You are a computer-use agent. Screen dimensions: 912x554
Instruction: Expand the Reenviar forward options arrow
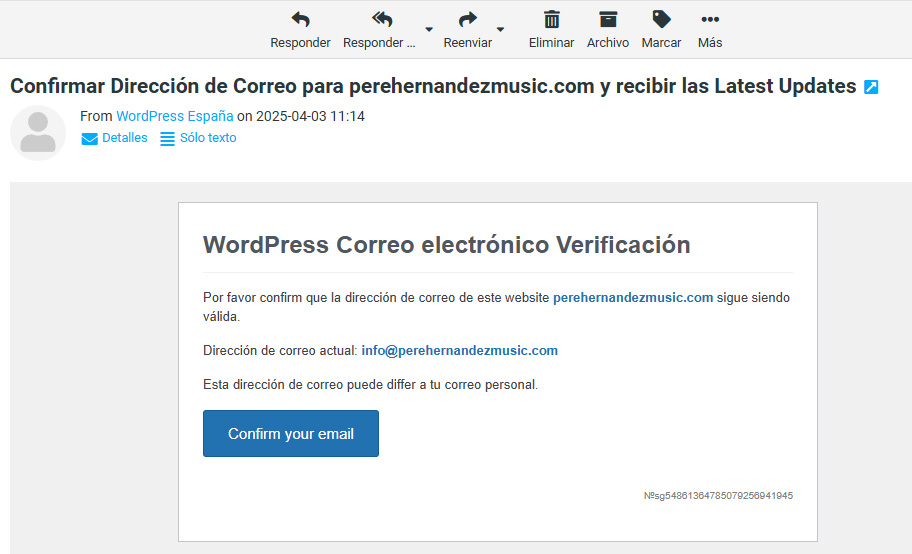click(500, 29)
